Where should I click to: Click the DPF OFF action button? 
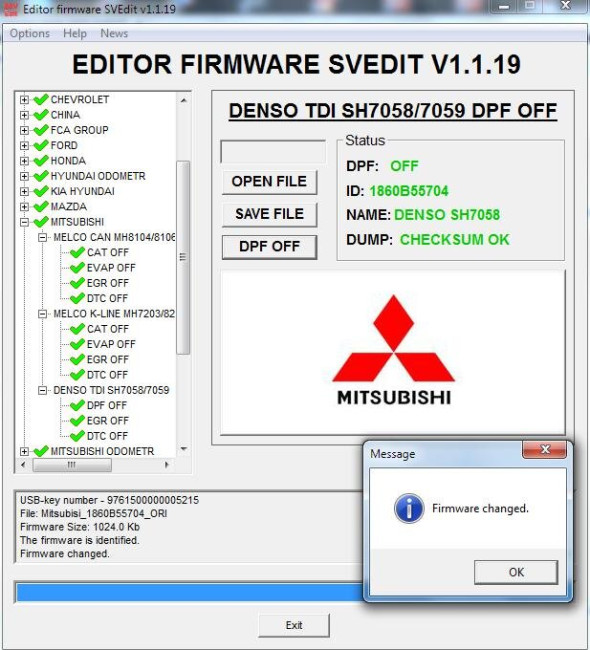(270, 247)
